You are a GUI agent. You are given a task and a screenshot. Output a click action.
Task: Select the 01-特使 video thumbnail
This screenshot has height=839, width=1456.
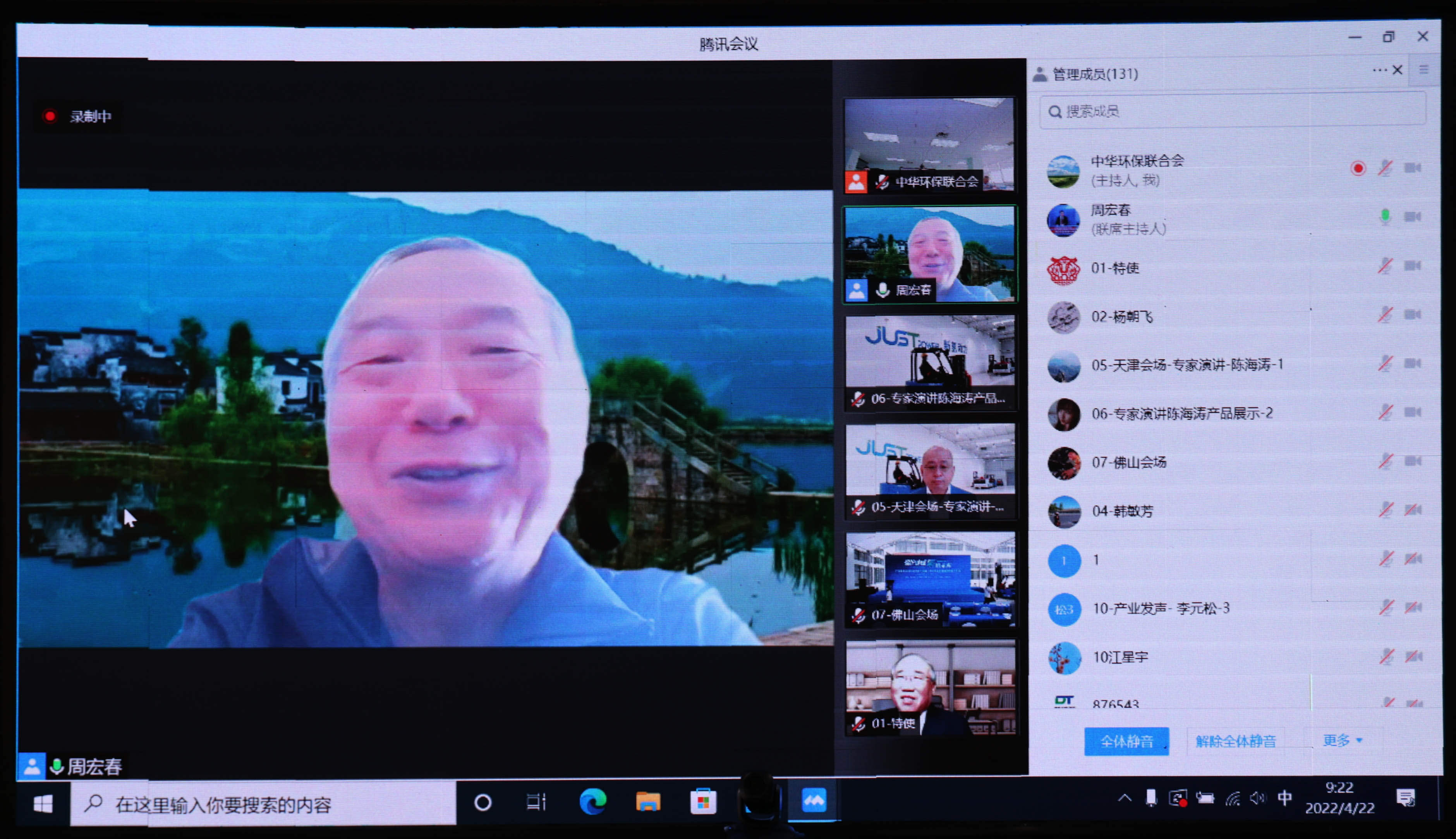click(x=930, y=688)
